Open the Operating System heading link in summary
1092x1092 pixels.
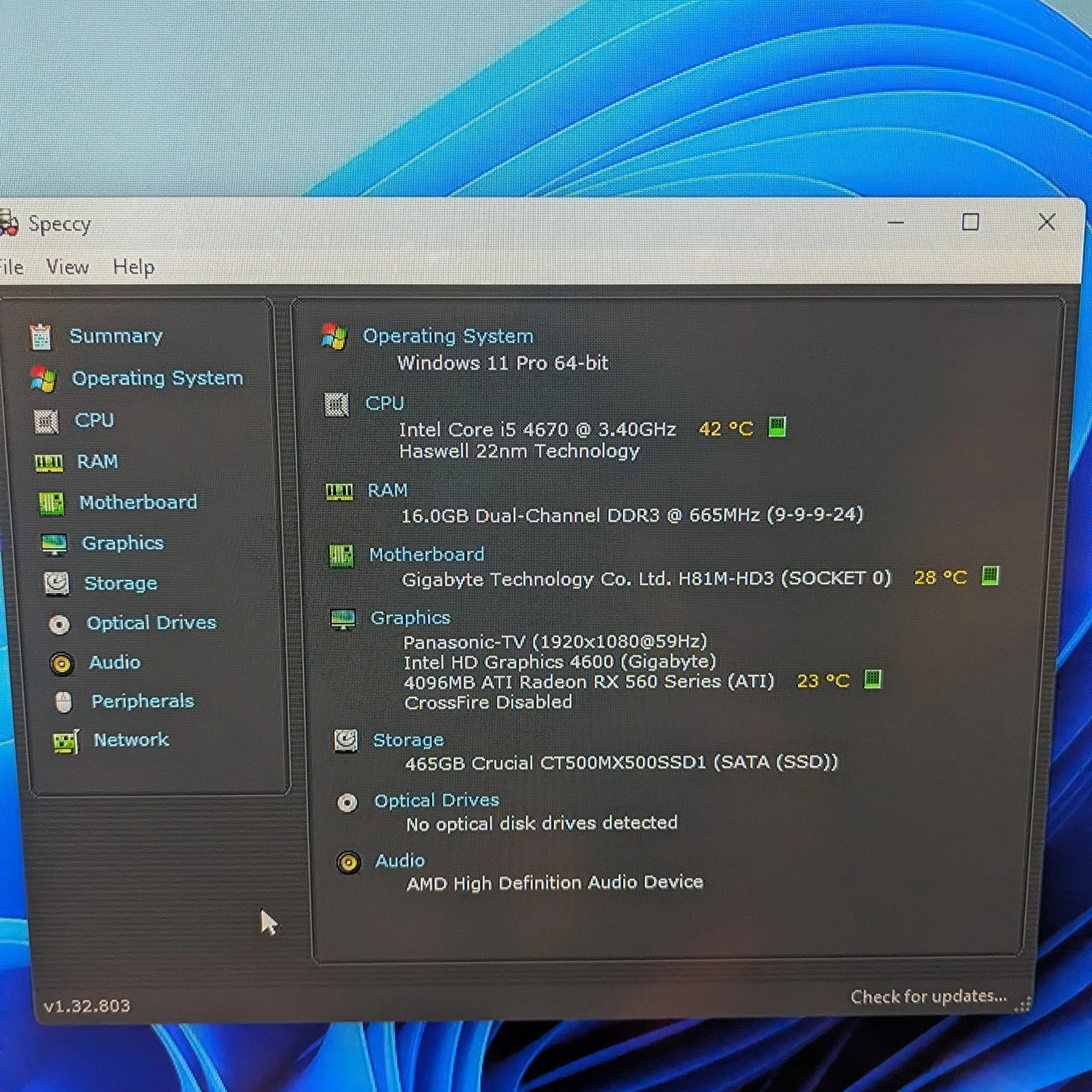(448, 336)
